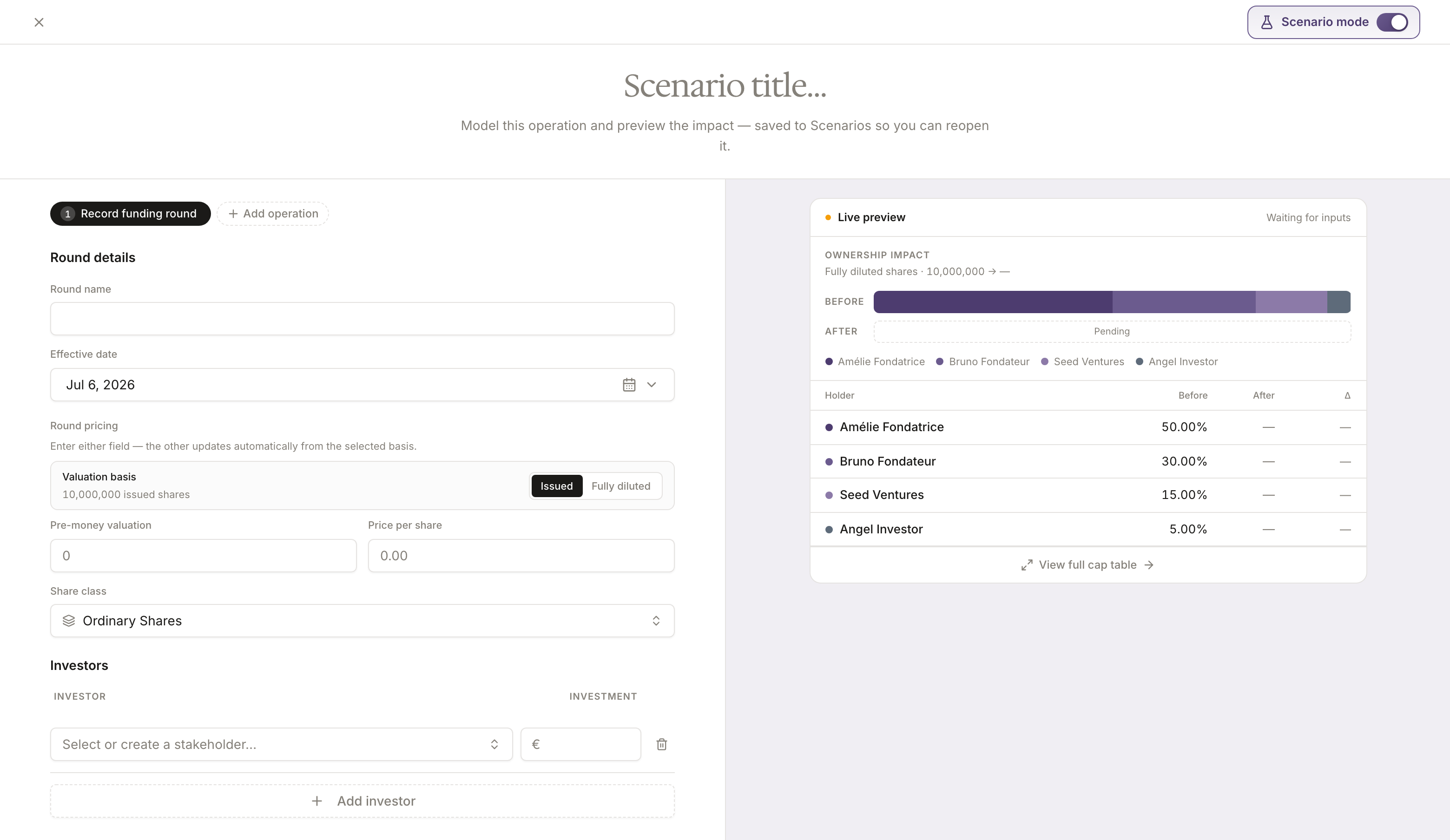Image resolution: width=1450 pixels, height=840 pixels.
Task: Select the Angel Investor table row name
Action: (x=881, y=529)
